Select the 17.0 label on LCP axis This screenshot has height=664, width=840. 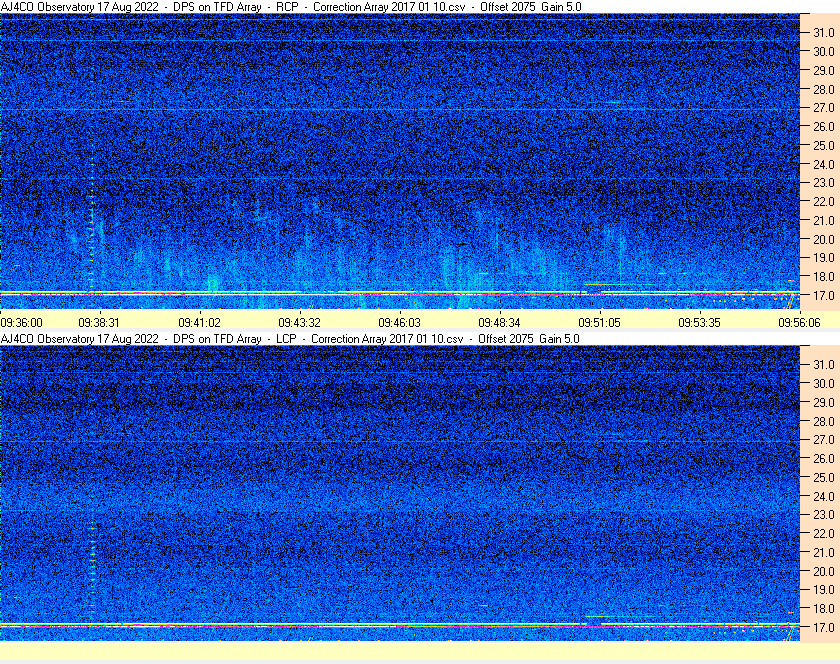pyautogui.click(x=824, y=627)
